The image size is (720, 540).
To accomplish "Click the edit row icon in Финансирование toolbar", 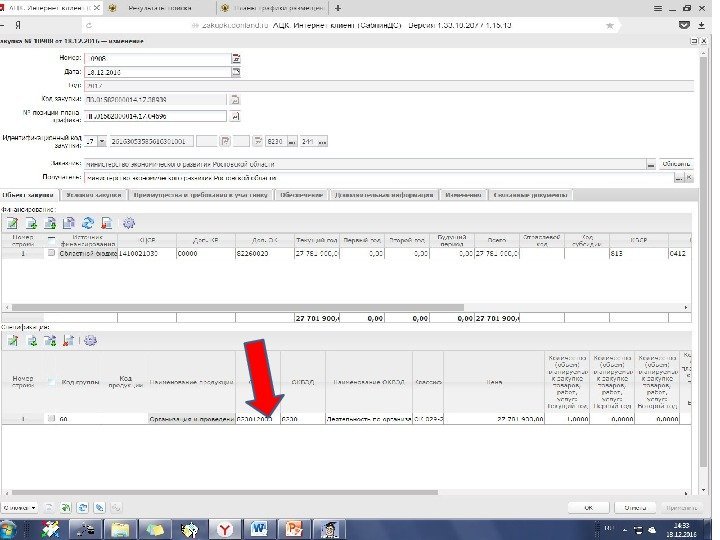I will click(13, 223).
